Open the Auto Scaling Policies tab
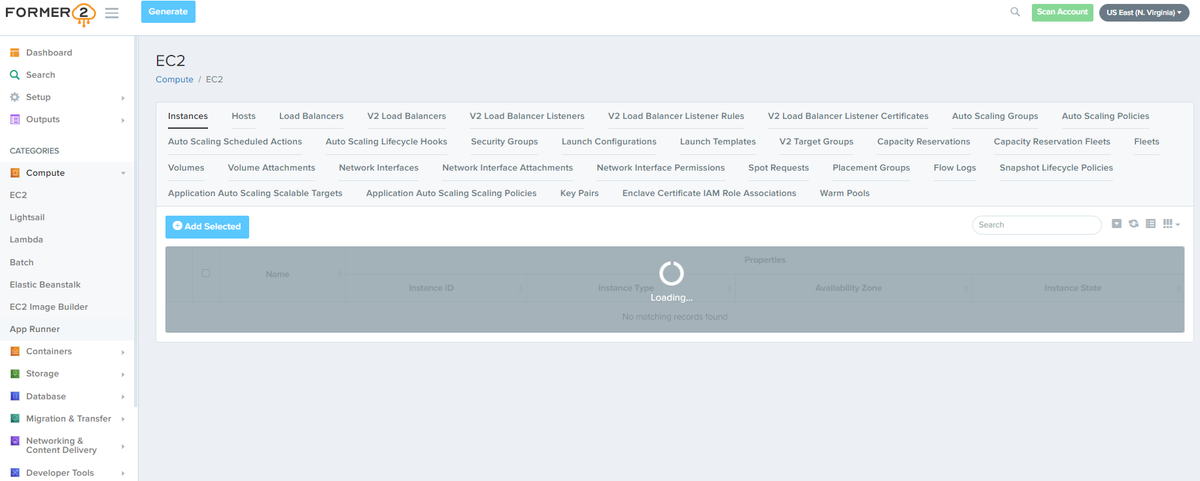This screenshot has width=1200, height=481. tap(1105, 116)
